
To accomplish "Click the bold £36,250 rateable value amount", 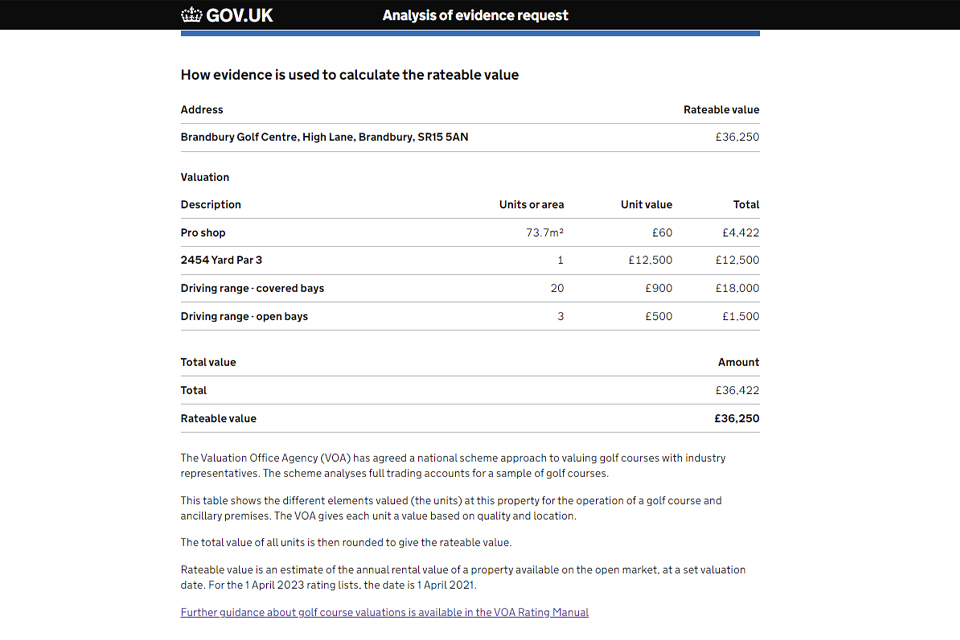I will [x=736, y=418].
